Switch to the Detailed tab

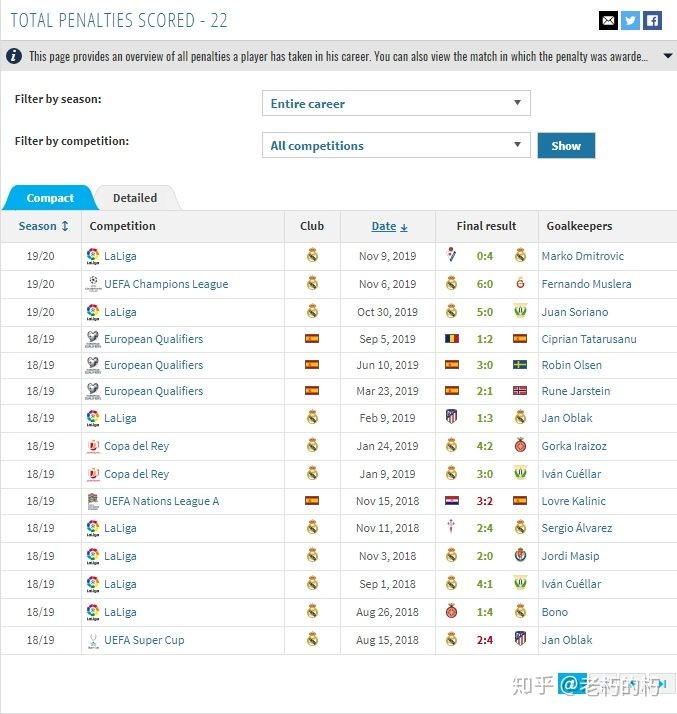point(134,198)
